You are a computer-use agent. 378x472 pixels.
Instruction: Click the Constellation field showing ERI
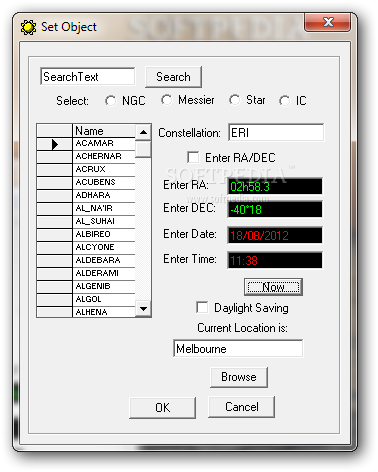[x=276, y=133]
